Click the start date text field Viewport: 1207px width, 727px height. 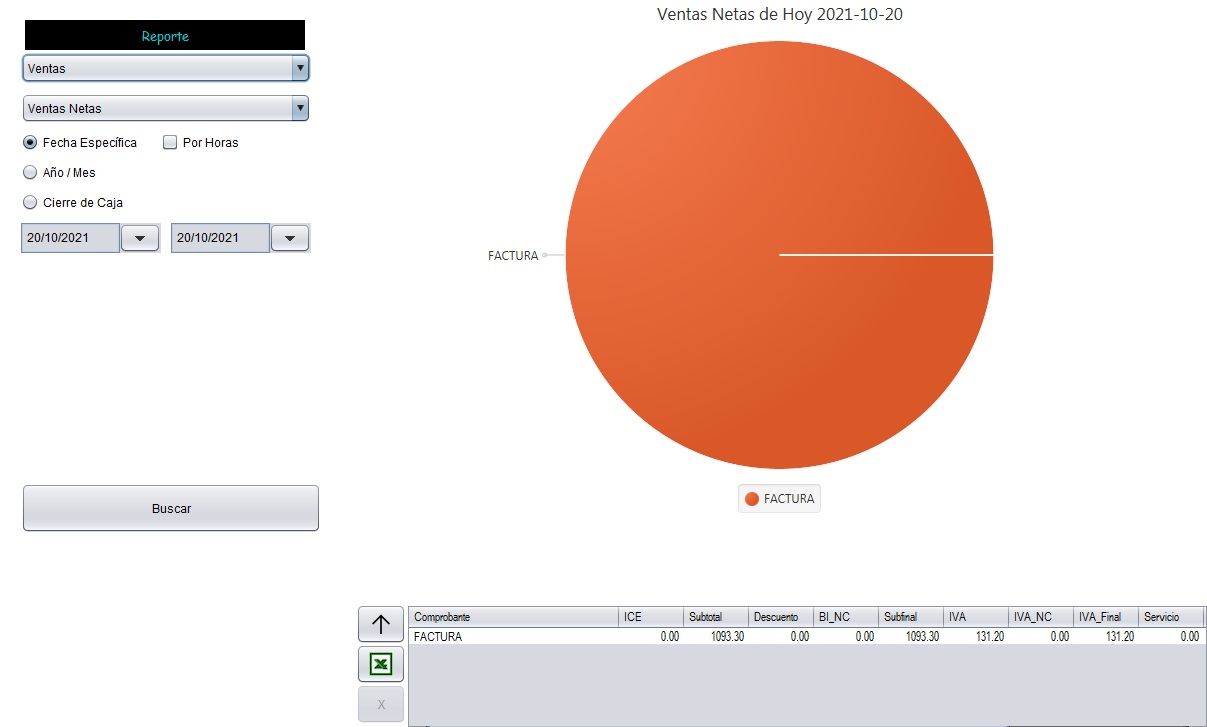[x=70, y=238]
